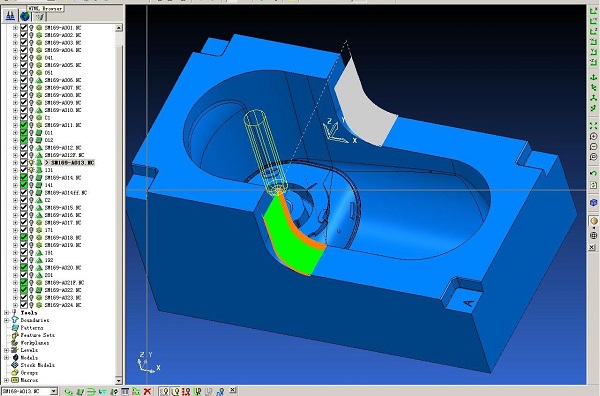
Task: Select the Workplanes entry
Action: (x=35, y=342)
